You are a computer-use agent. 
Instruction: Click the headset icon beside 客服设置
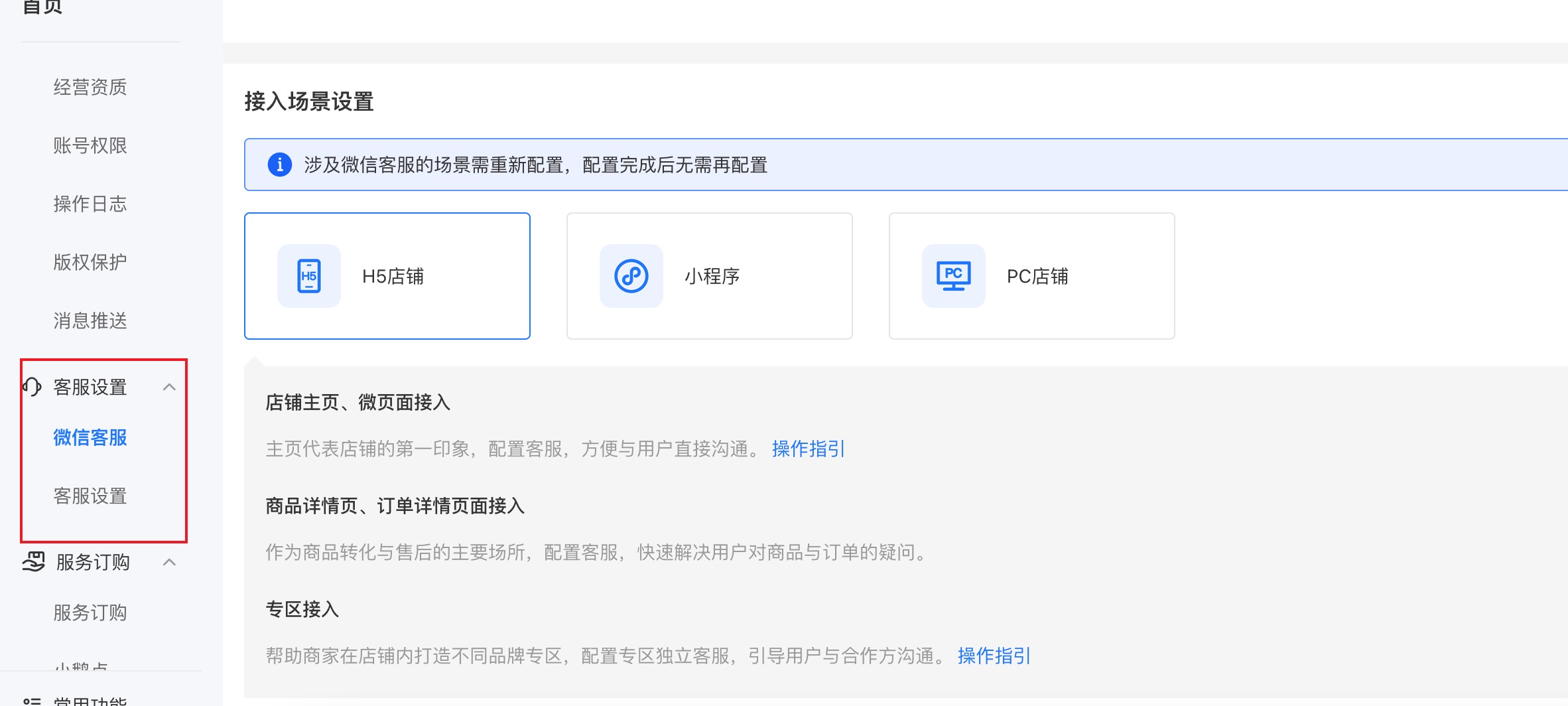click(x=32, y=387)
